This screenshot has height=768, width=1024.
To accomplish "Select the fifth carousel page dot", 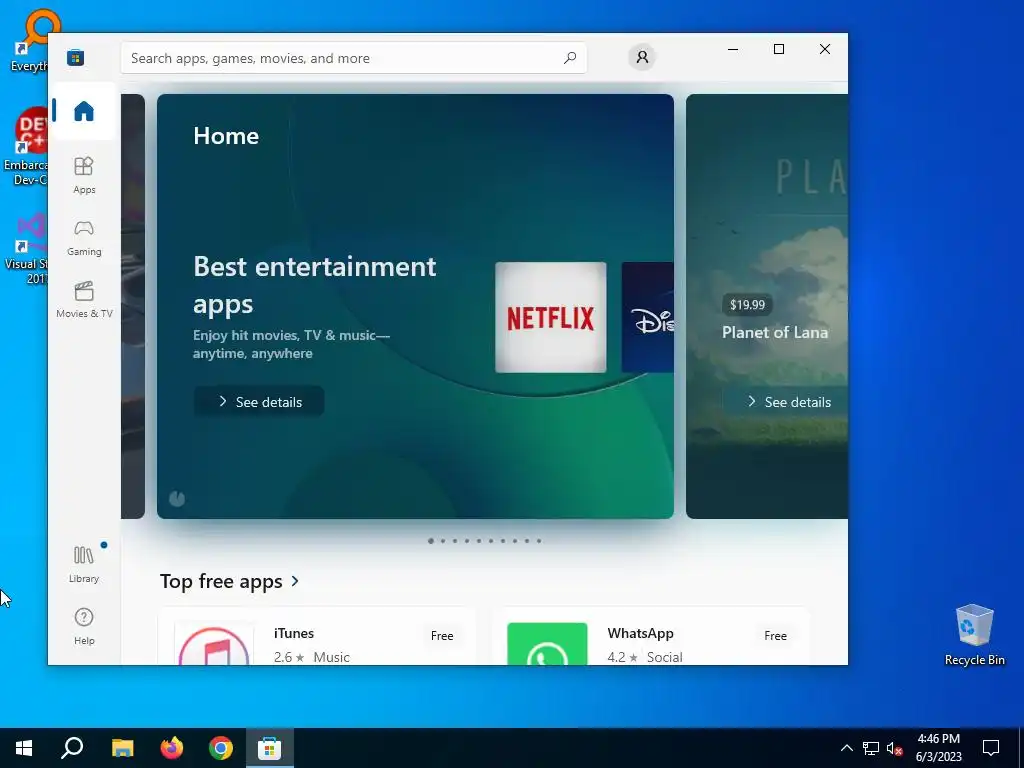I will coord(479,541).
